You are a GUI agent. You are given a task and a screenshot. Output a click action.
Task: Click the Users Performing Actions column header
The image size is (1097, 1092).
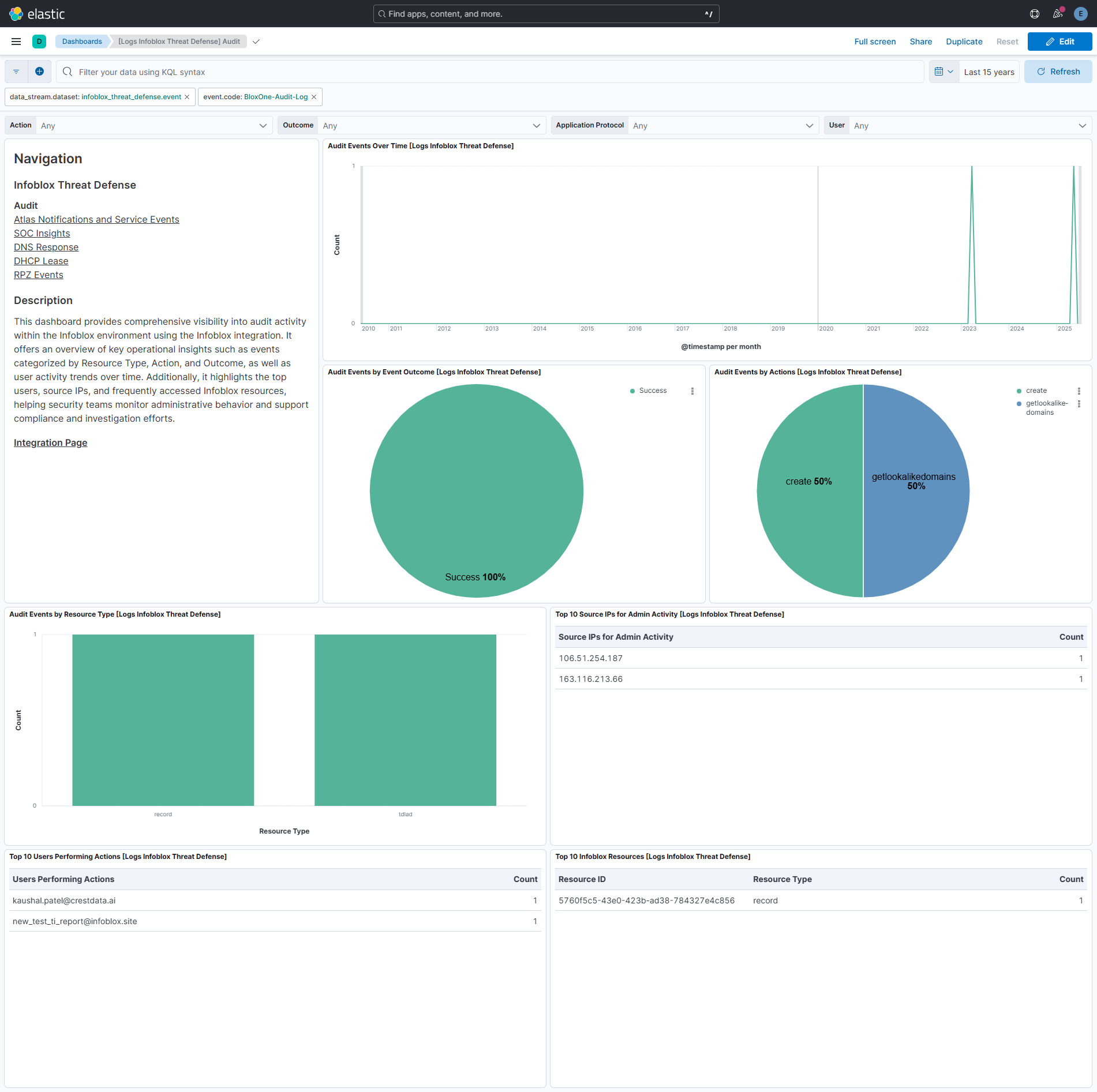click(63, 879)
